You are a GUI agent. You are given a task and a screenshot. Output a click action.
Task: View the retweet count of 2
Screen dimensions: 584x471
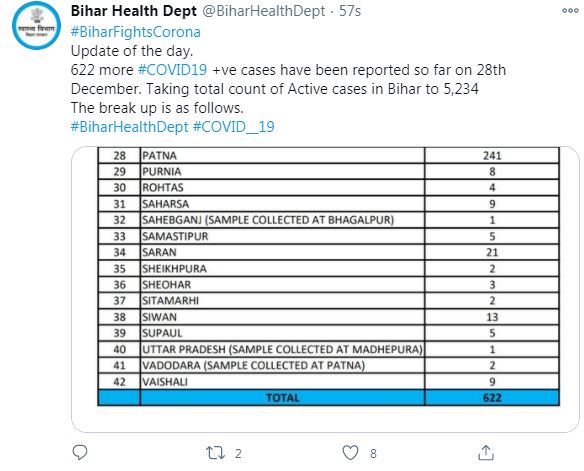pos(238,454)
